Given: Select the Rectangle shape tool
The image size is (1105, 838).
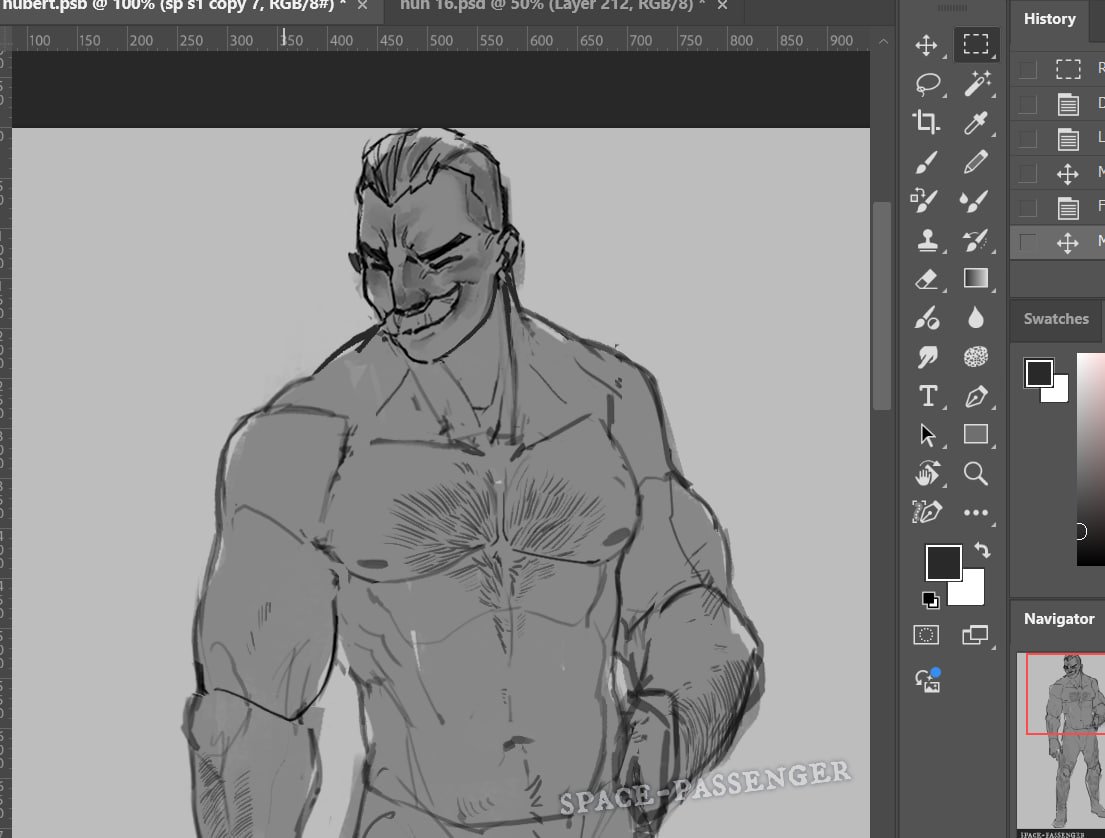Looking at the screenshot, I should click(976, 435).
